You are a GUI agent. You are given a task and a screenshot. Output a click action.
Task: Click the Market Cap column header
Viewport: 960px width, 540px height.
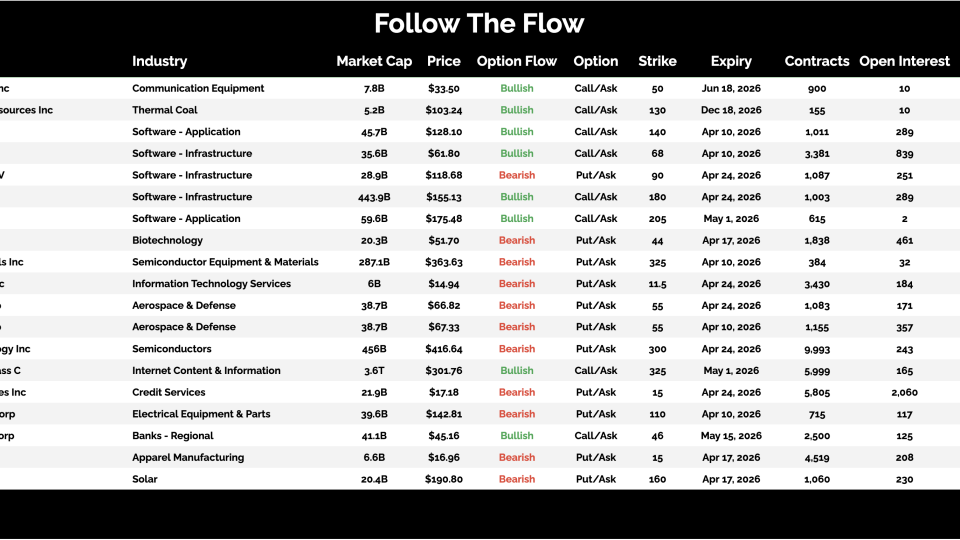coord(374,61)
